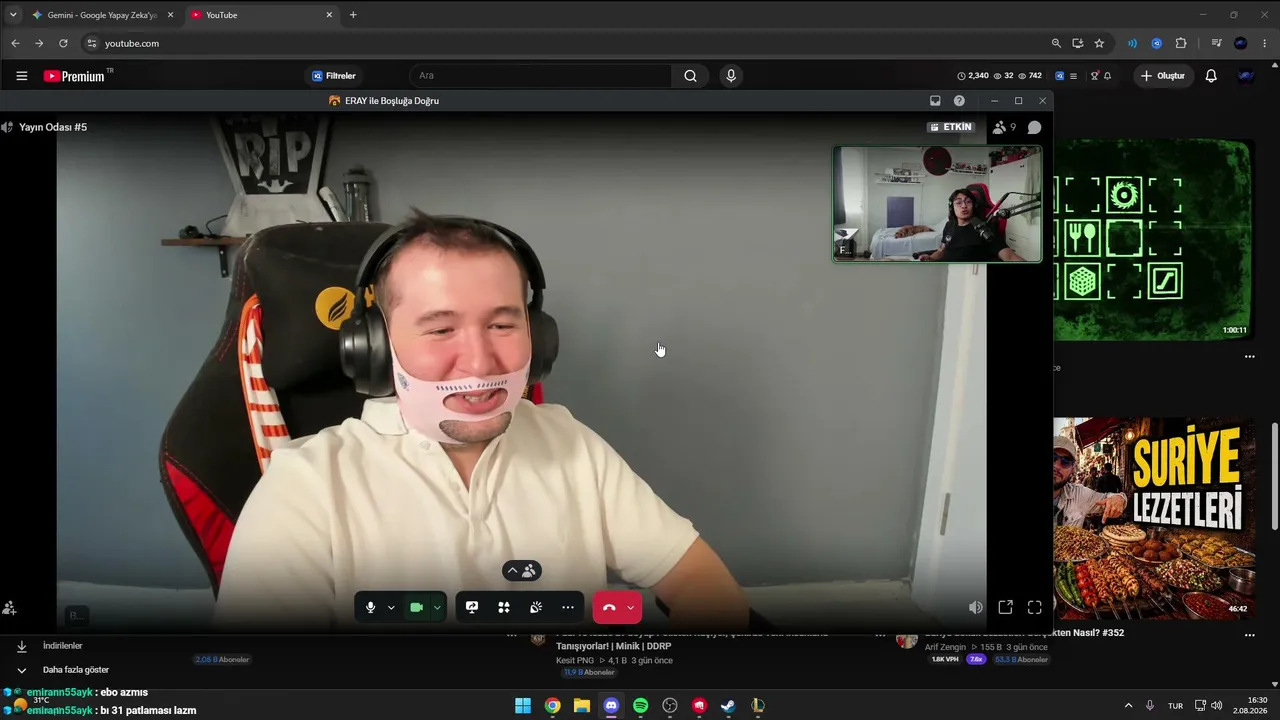Viewport: 1280px width, 720px height.
Task: Open the activities launcher button
Action: 504,607
